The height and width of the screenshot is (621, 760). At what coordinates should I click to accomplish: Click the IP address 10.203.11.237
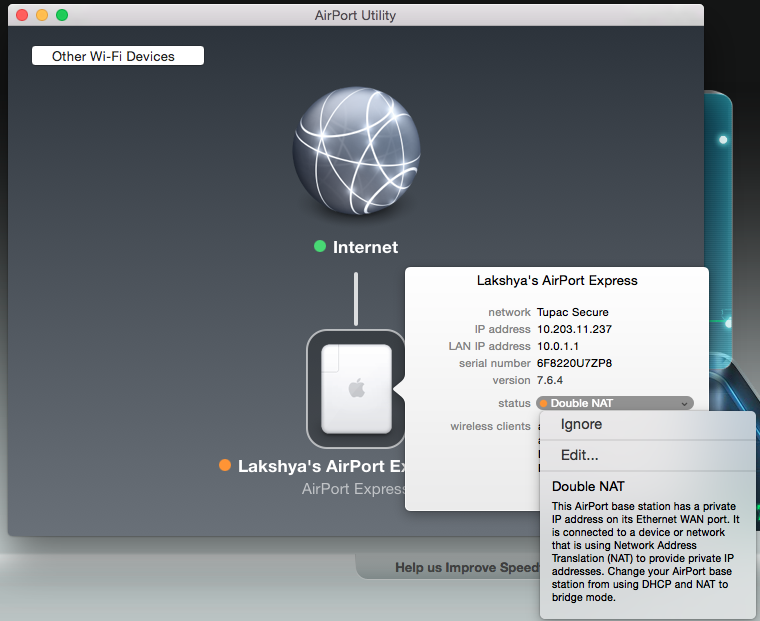(x=574, y=329)
